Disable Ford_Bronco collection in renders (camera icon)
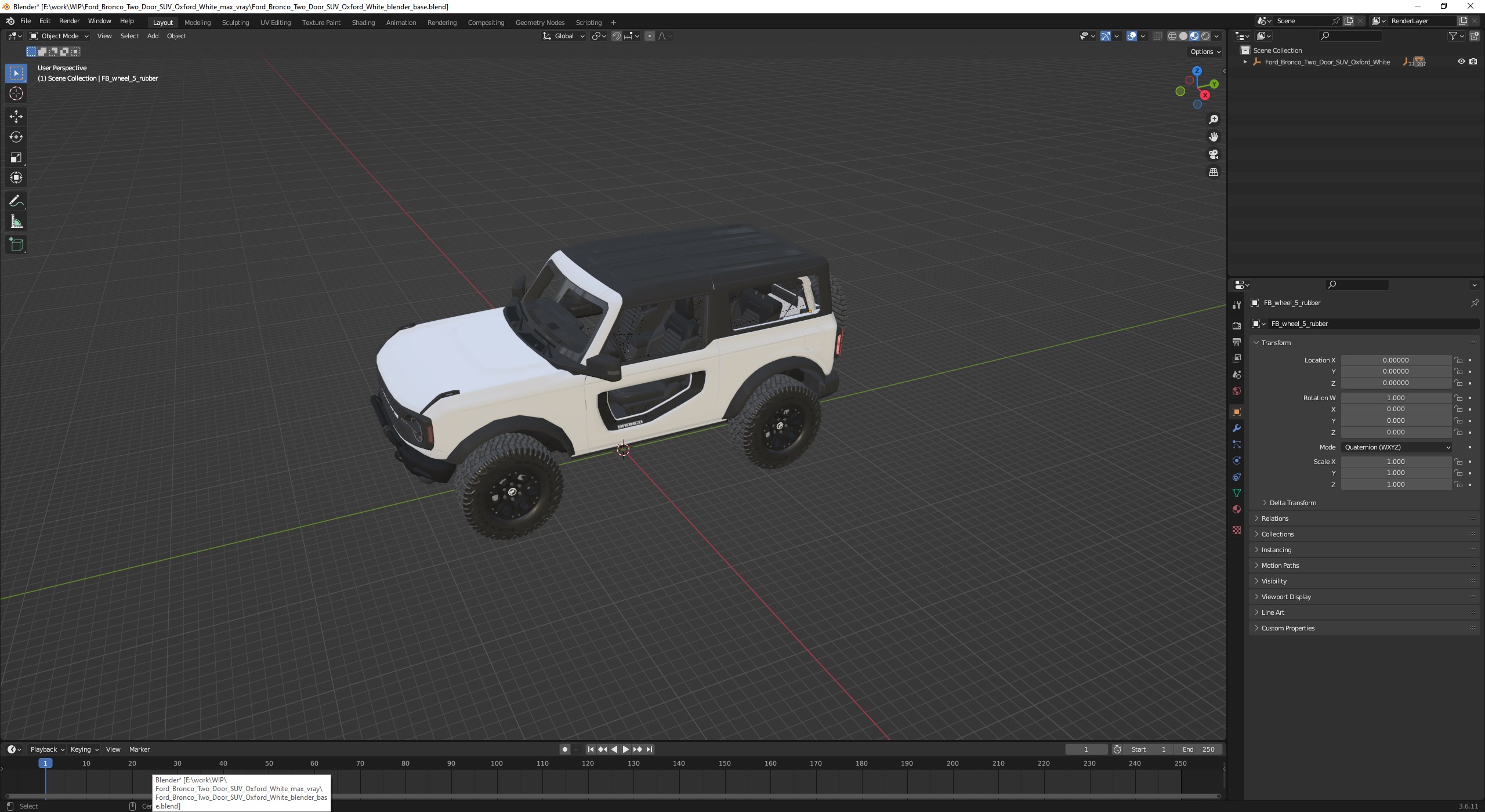The height and width of the screenshot is (812, 1485). coord(1473,61)
